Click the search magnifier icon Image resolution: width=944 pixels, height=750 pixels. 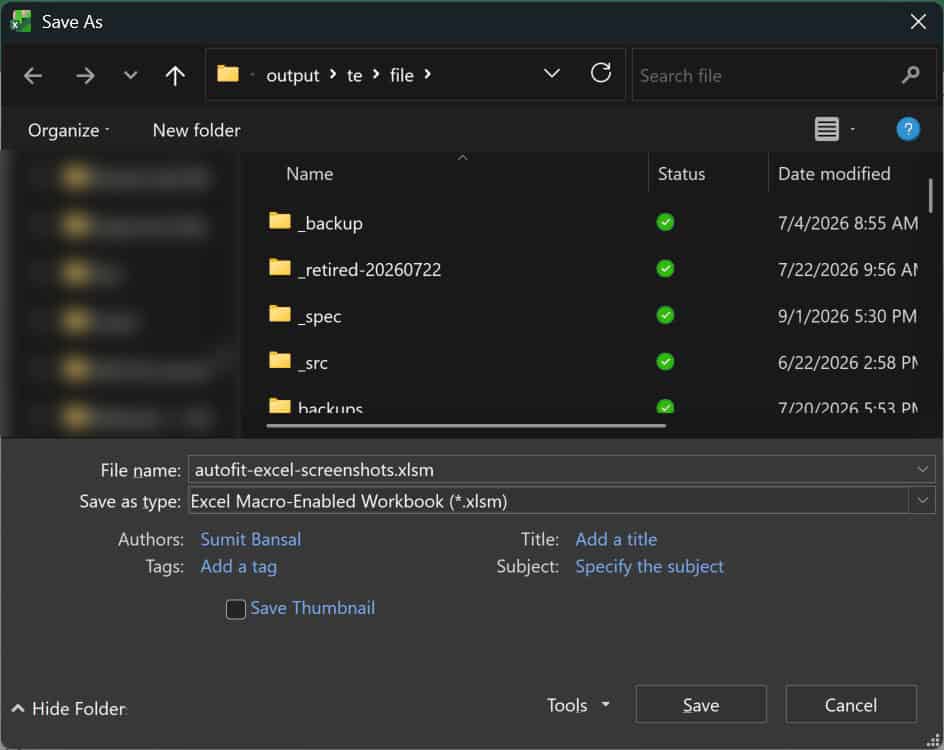point(911,75)
